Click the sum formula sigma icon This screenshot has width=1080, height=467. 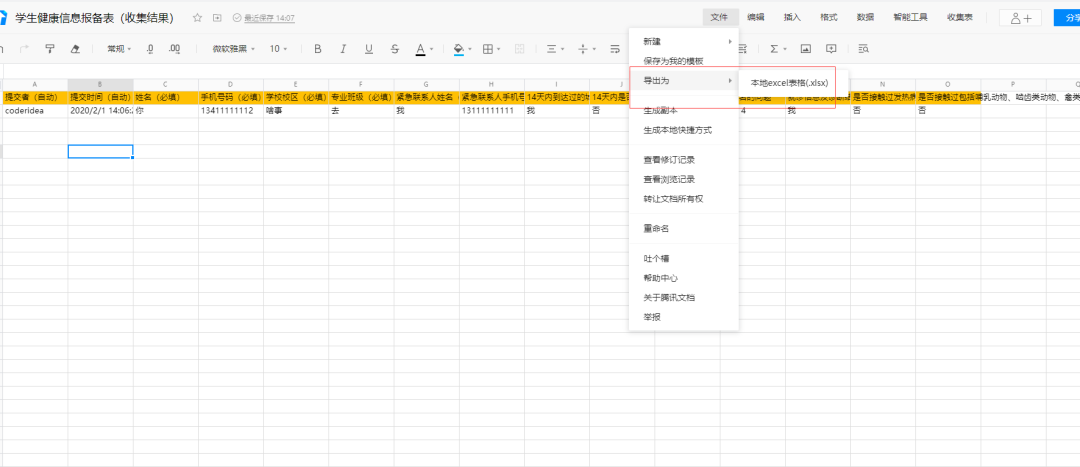tap(773, 49)
